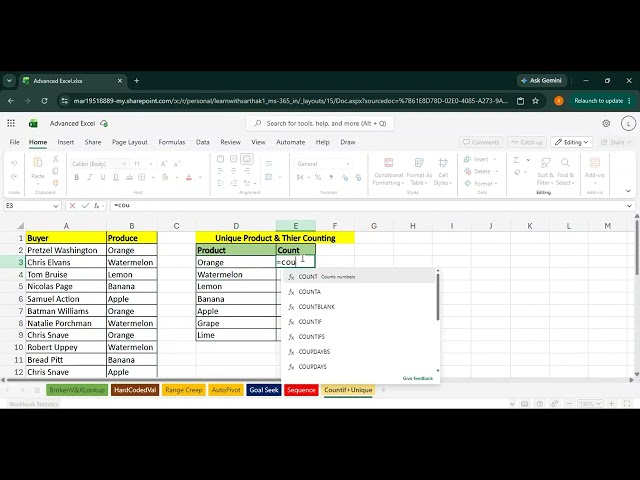Bookmark this page with the star icon
This screenshot has height=480, width=640.
coord(536,101)
